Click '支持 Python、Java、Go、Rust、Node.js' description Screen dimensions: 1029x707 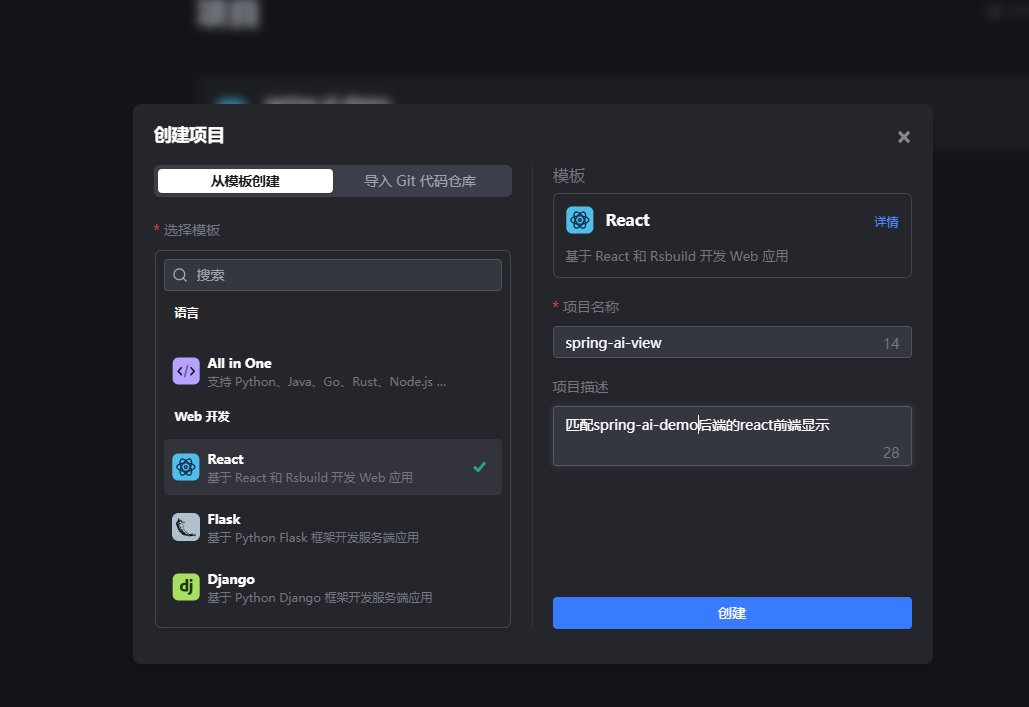coord(327,382)
